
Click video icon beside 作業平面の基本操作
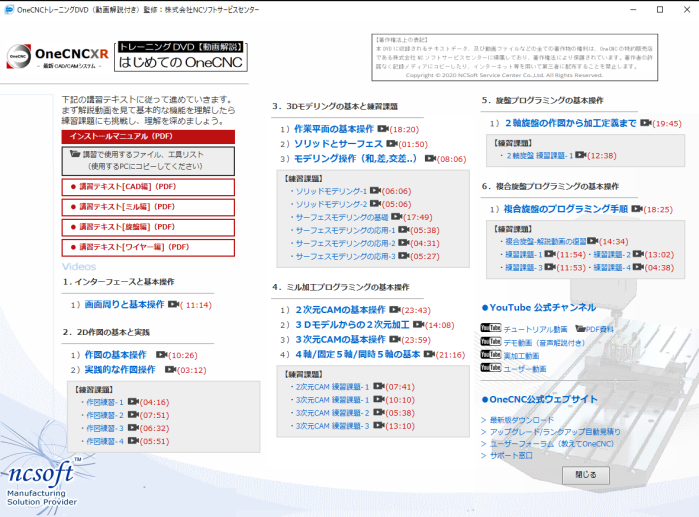(381, 130)
